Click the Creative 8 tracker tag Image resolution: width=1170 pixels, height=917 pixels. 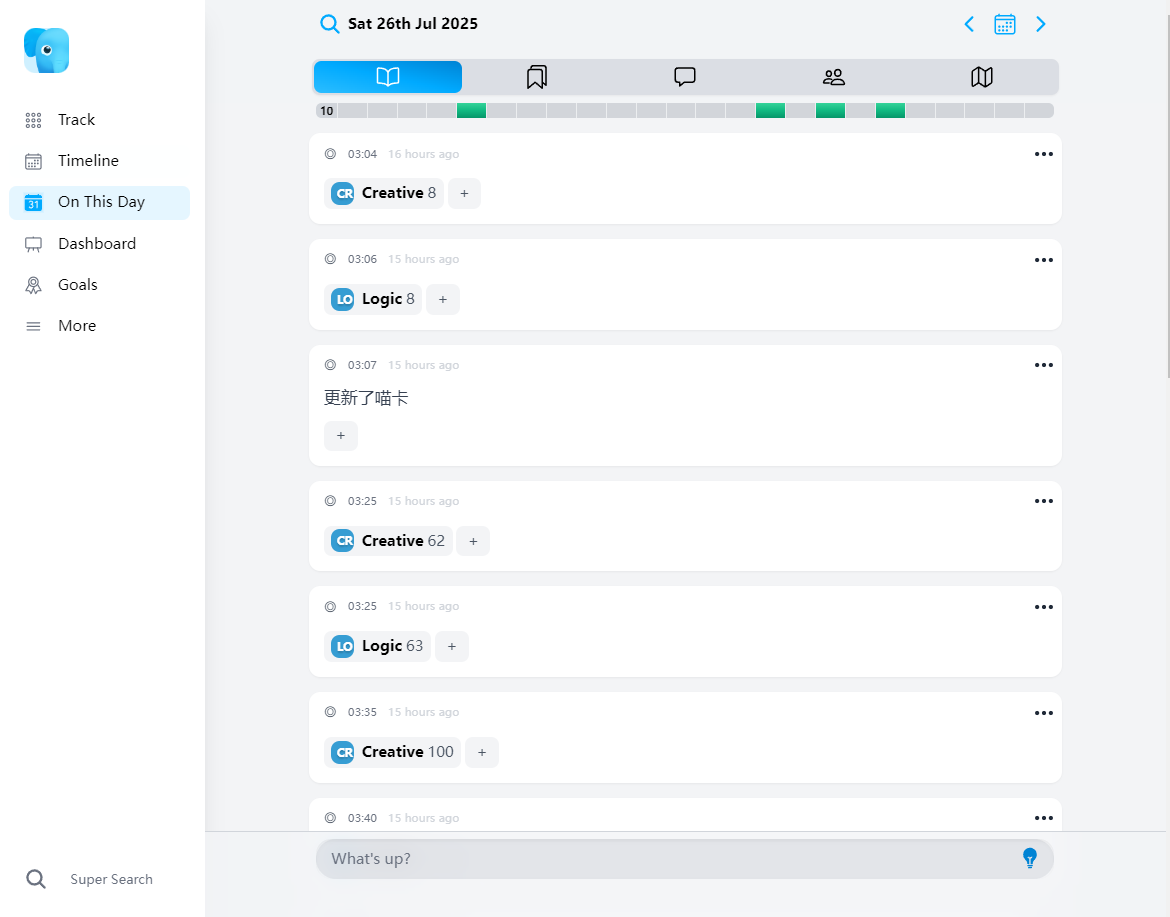384,193
